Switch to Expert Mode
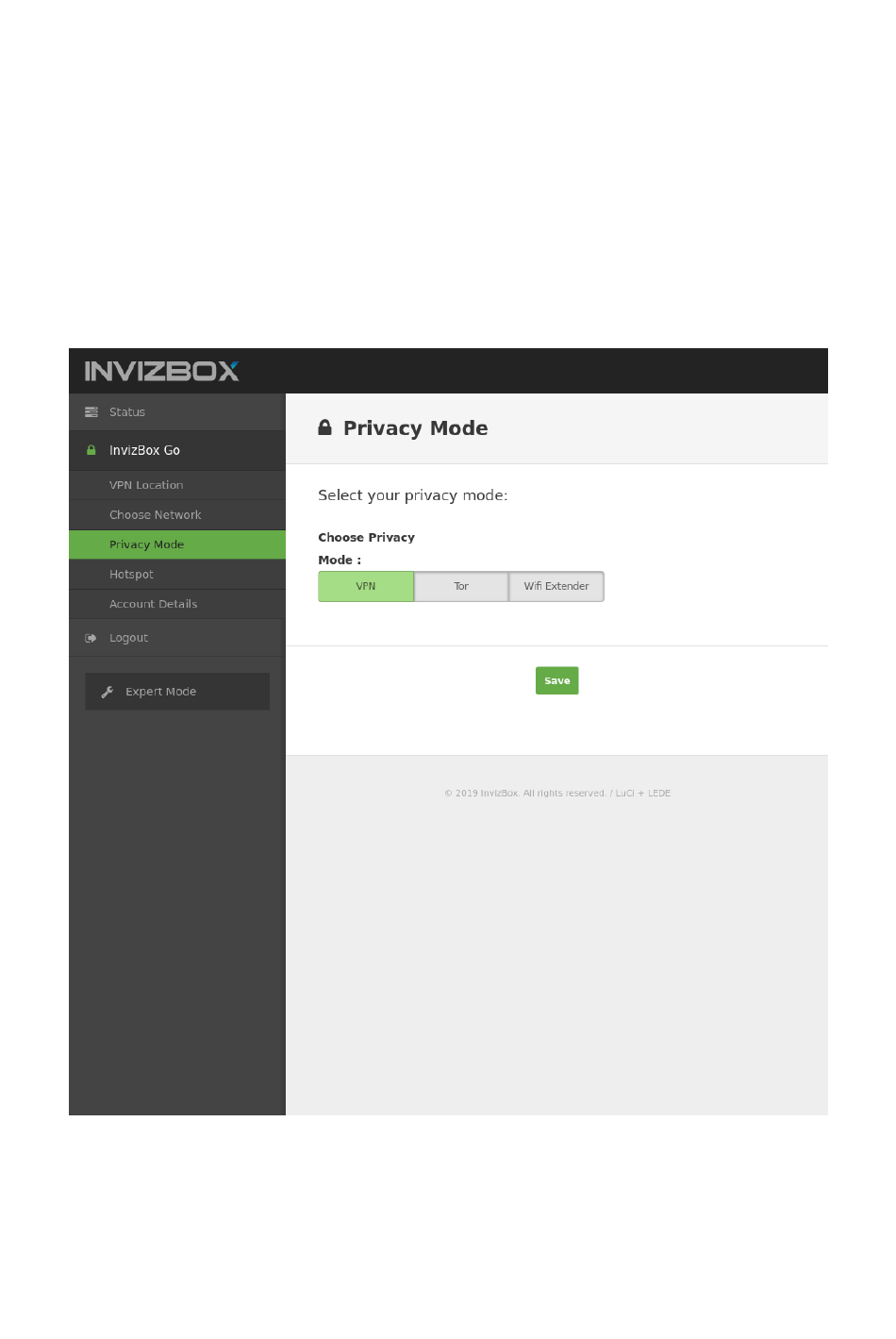The width and height of the screenshot is (896, 1339). point(177,692)
